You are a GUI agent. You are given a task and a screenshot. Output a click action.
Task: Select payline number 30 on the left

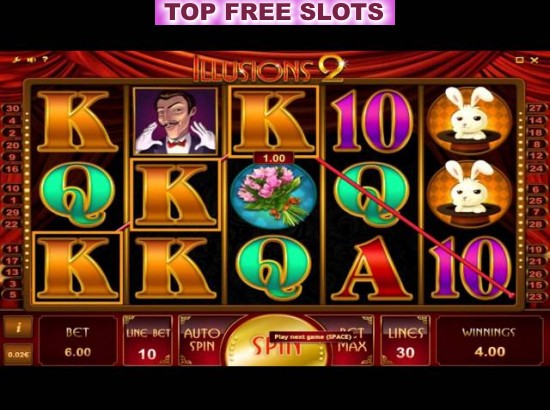[12, 108]
